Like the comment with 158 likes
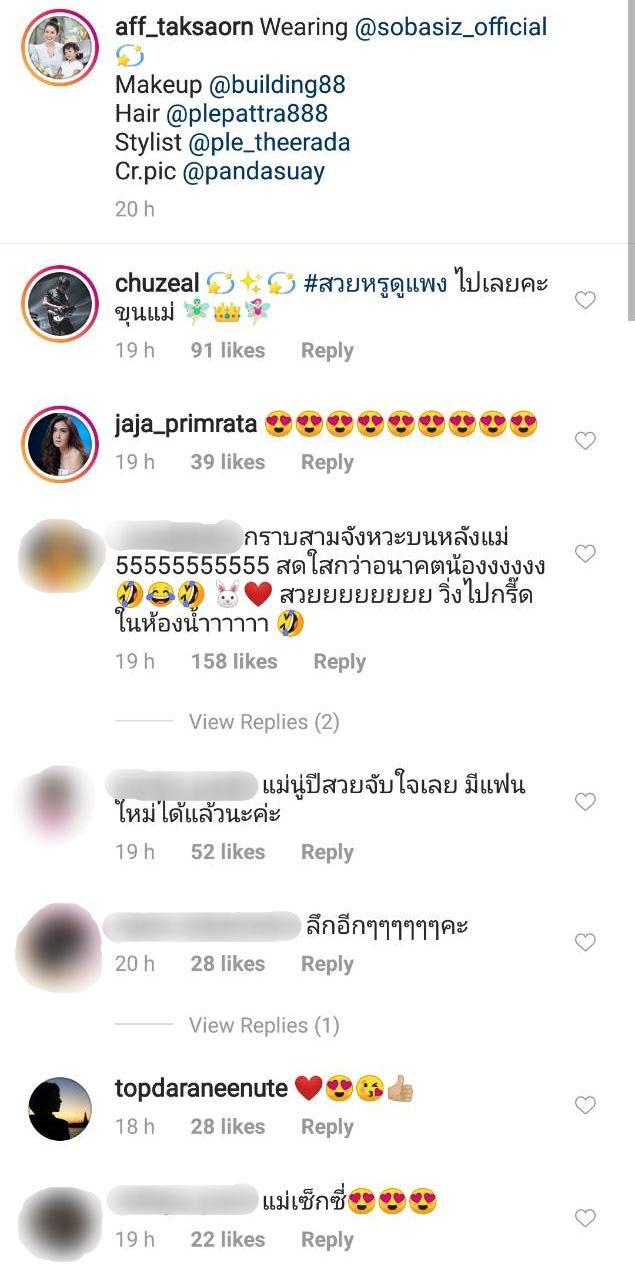 tap(585, 553)
